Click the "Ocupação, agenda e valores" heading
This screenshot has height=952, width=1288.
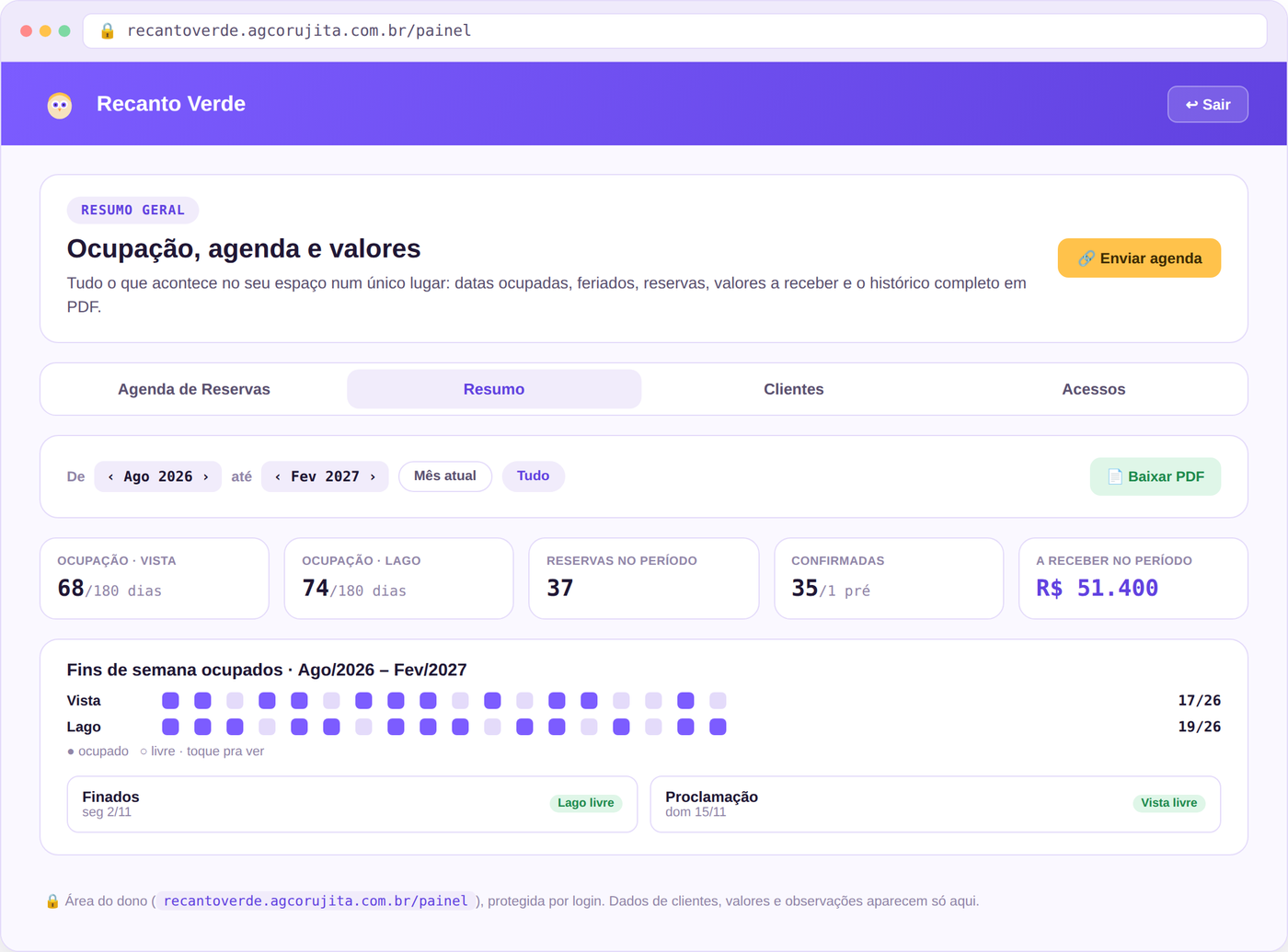(244, 248)
